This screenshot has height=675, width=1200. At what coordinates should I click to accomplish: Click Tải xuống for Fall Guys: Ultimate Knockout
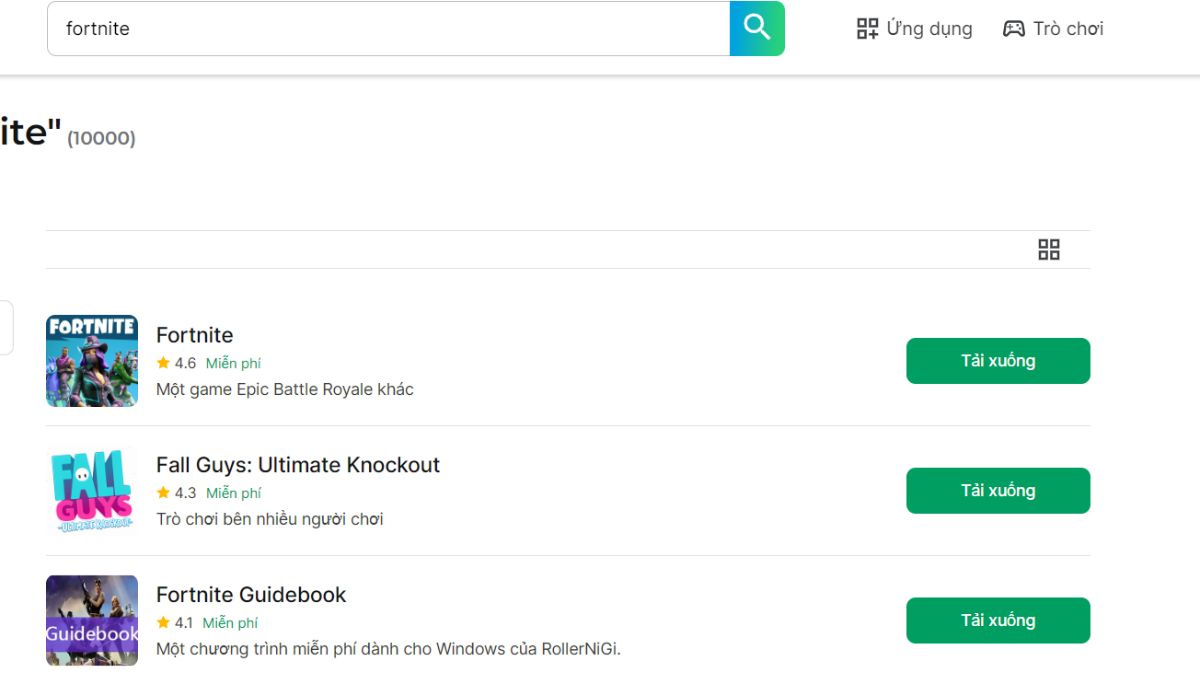[x=997, y=490]
